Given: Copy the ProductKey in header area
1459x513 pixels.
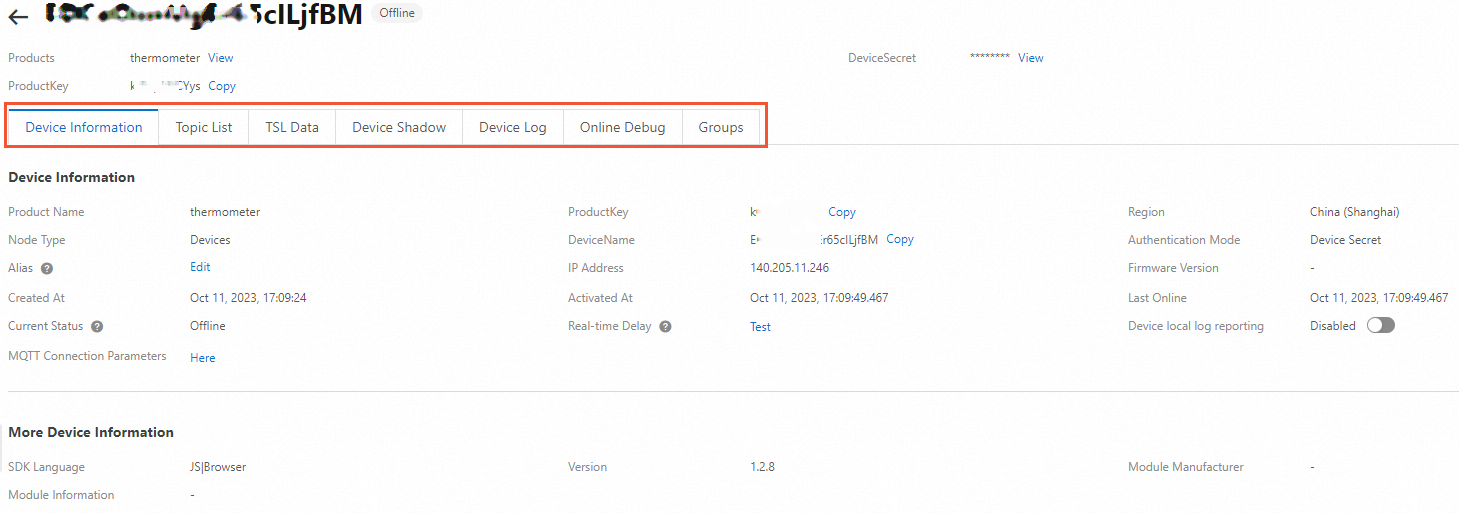Looking at the screenshot, I should pyautogui.click(x=222, y=86).
